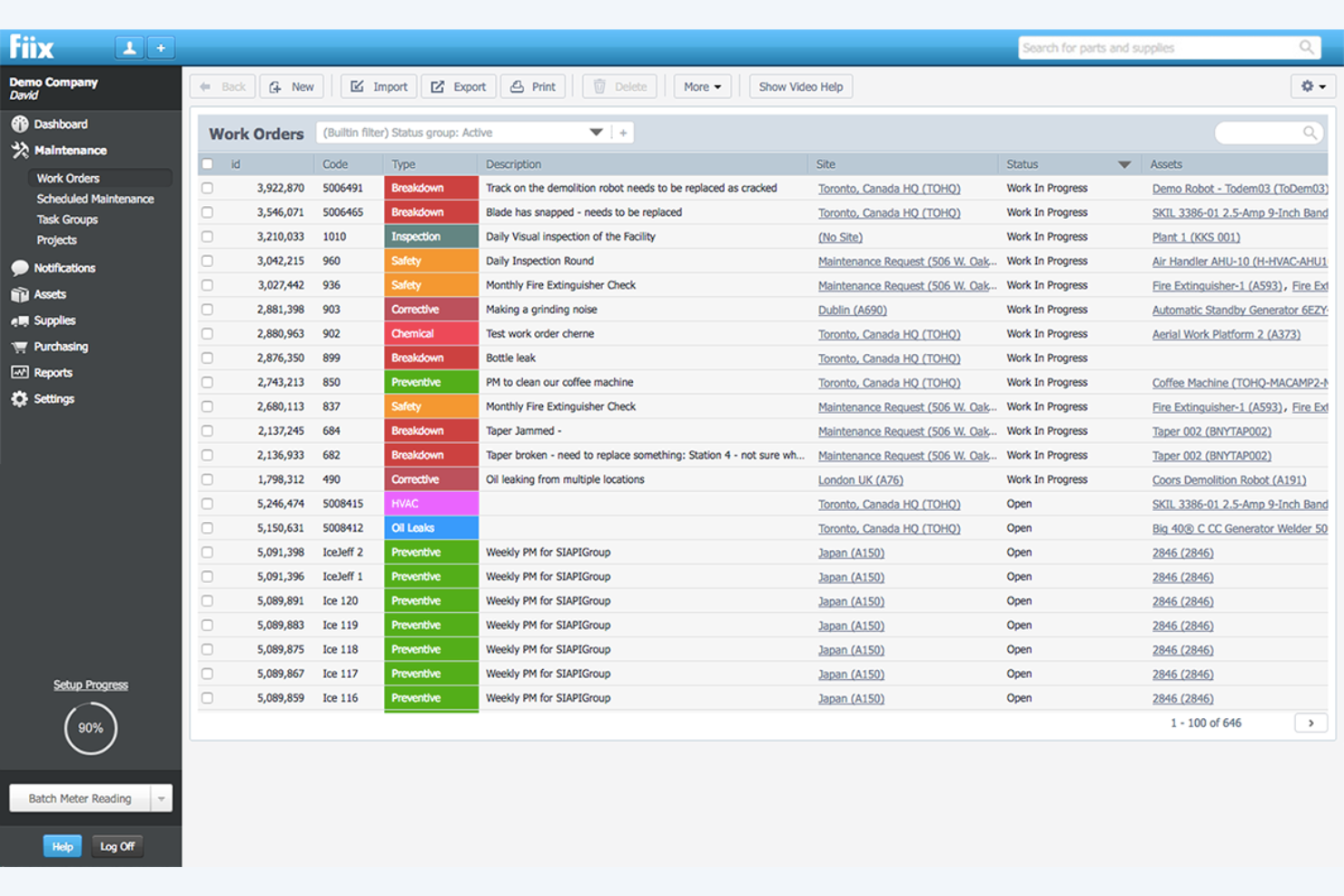Screen dimensions: 1344x896
Task: Click the Reports chart icon
Action: tap(19, 372)
